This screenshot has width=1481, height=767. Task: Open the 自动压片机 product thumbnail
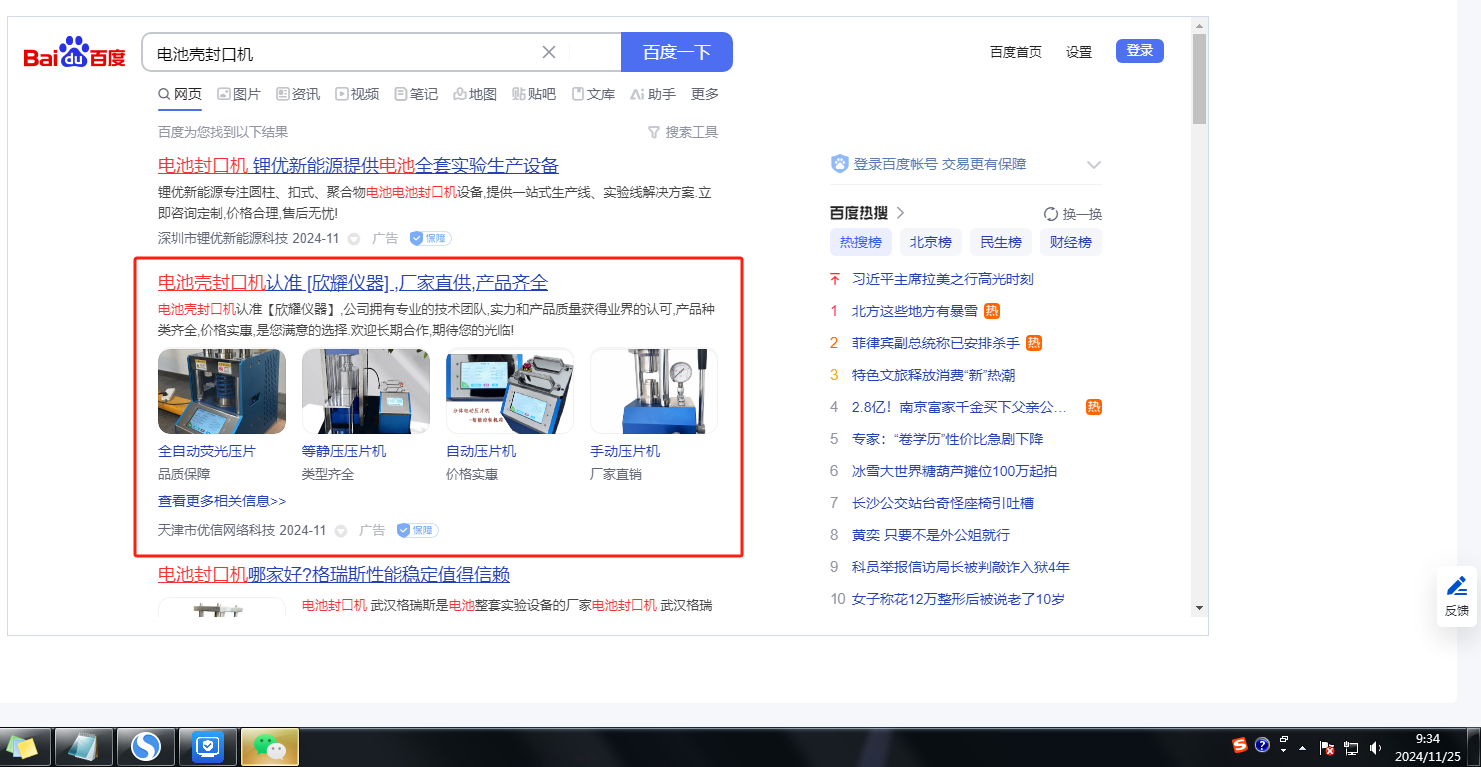(510, 391)
